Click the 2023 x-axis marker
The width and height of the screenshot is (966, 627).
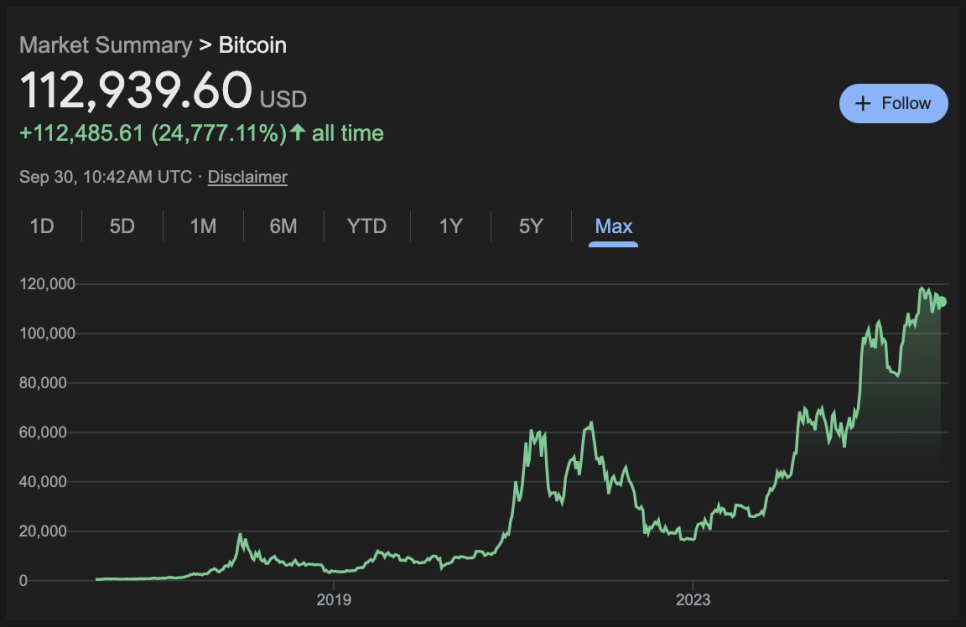pyautogui.click(x=693, y=599)
